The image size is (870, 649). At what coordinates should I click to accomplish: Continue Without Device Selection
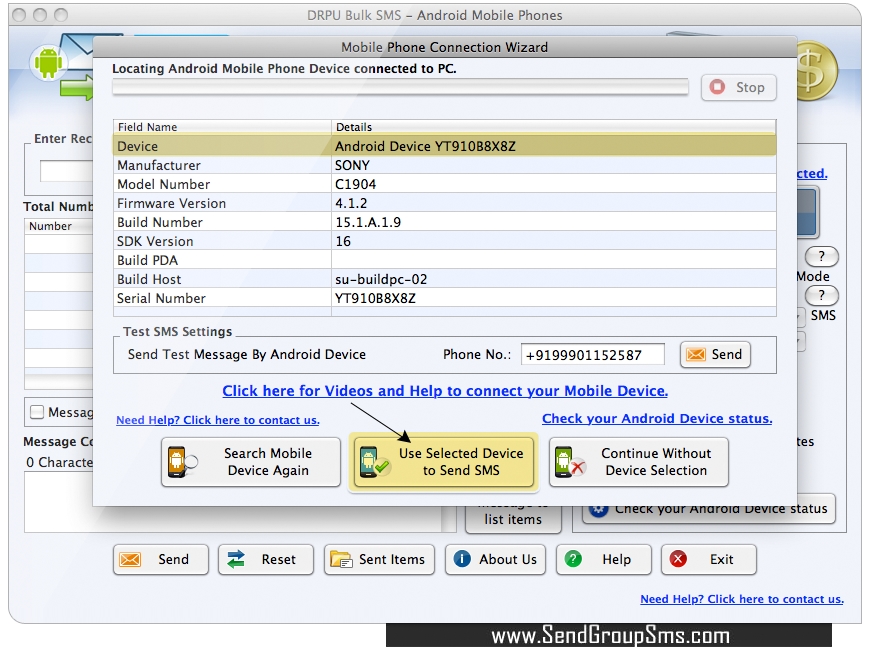pos(639,462)
